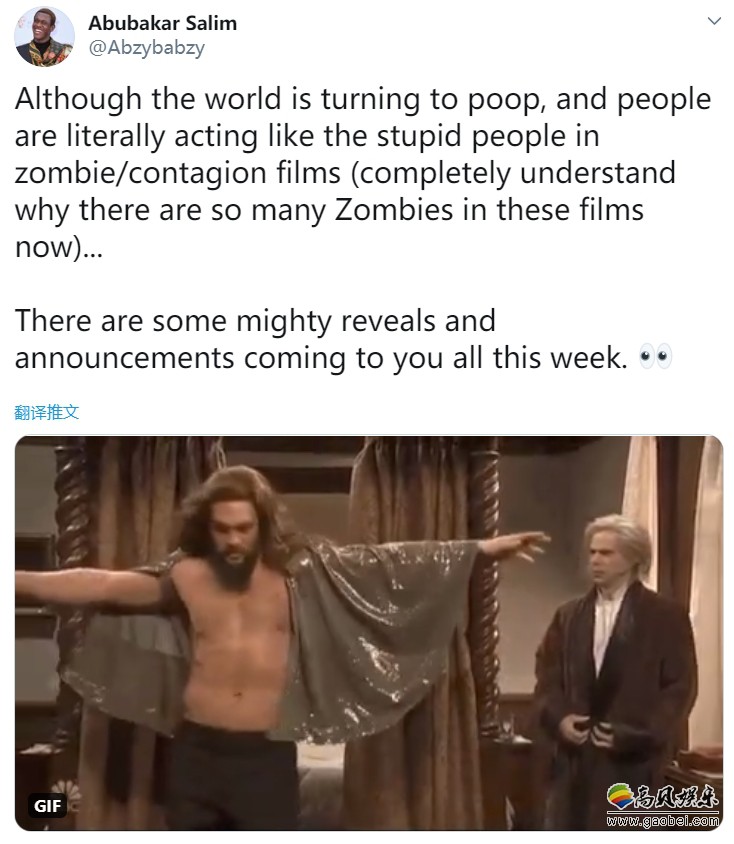Click the line 'There are some mighty reveals'
Screen dimensions: 734x844
pyautogui.click(x=255, y=321)
